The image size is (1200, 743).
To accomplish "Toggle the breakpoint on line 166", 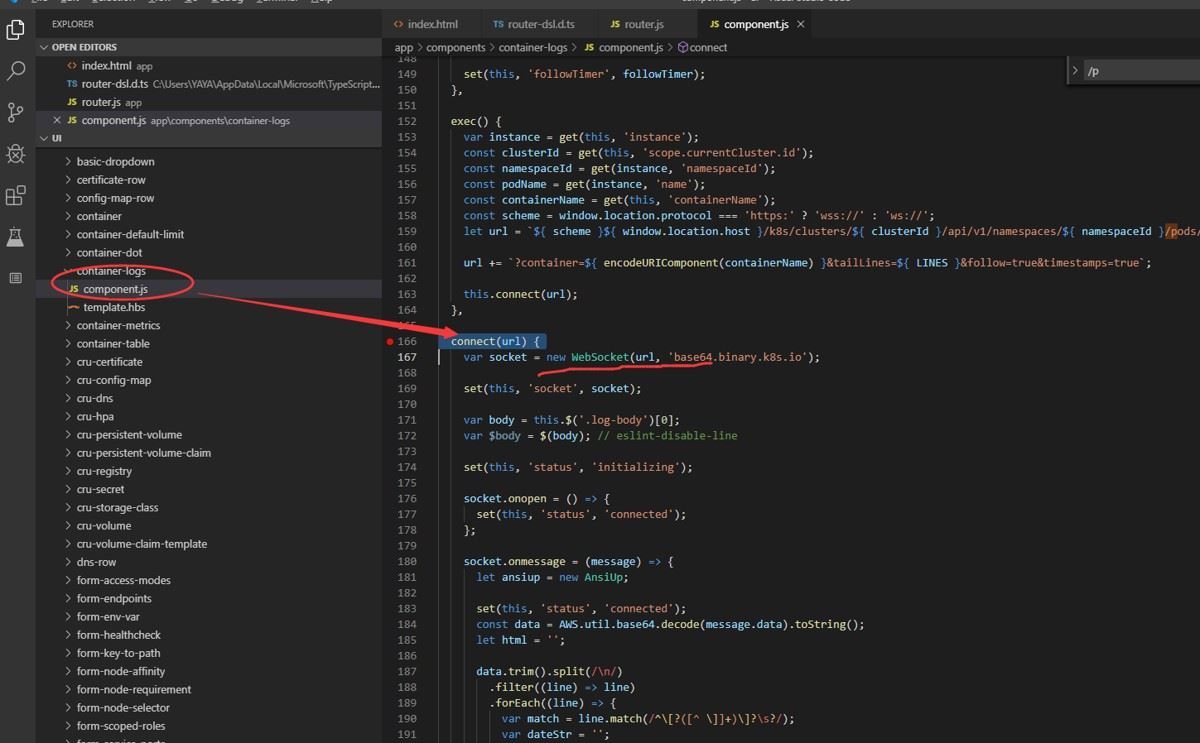I will 391,342.
